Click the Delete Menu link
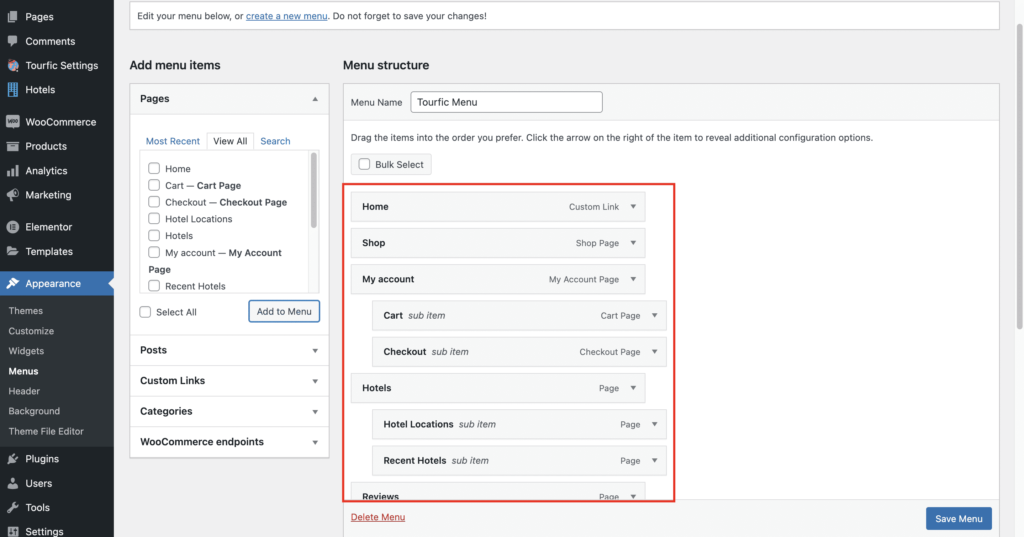 tap(377, 517)
